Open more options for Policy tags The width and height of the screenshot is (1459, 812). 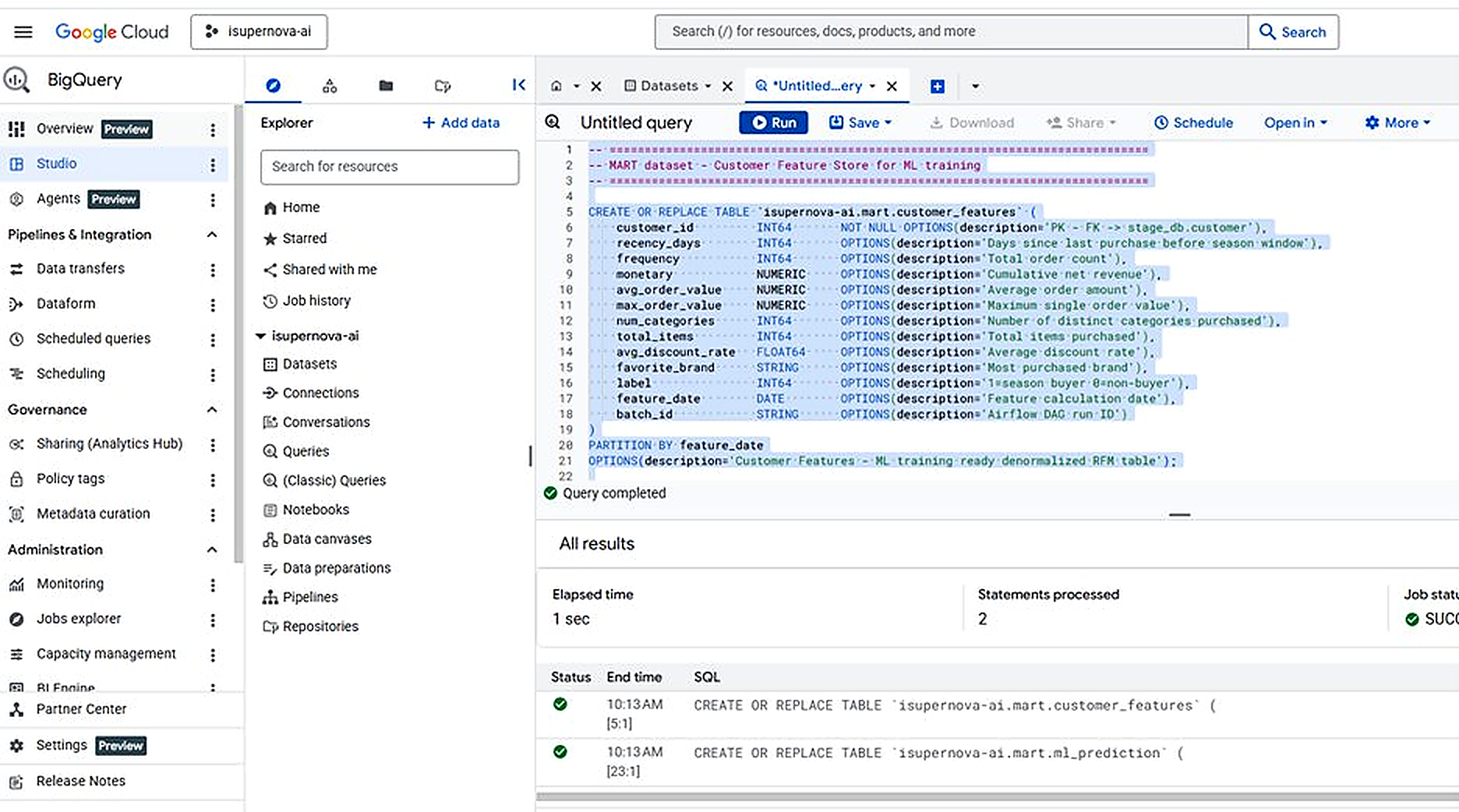pyautogui.click(x=213, y=480)
